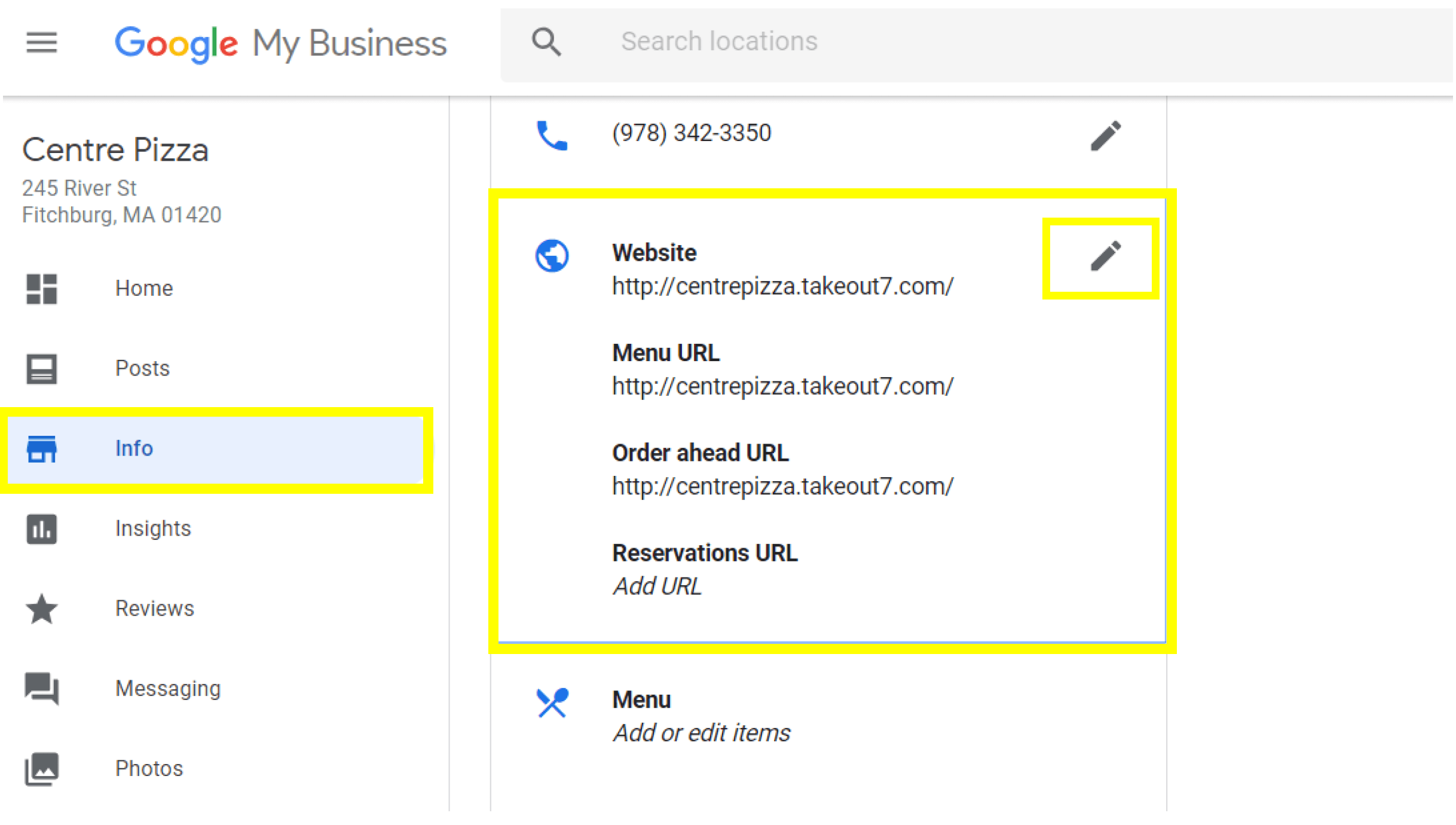1456x825 pixels.
Task: Click the address 245 River St
Action: pyautogui.click(x=79, y=188)
